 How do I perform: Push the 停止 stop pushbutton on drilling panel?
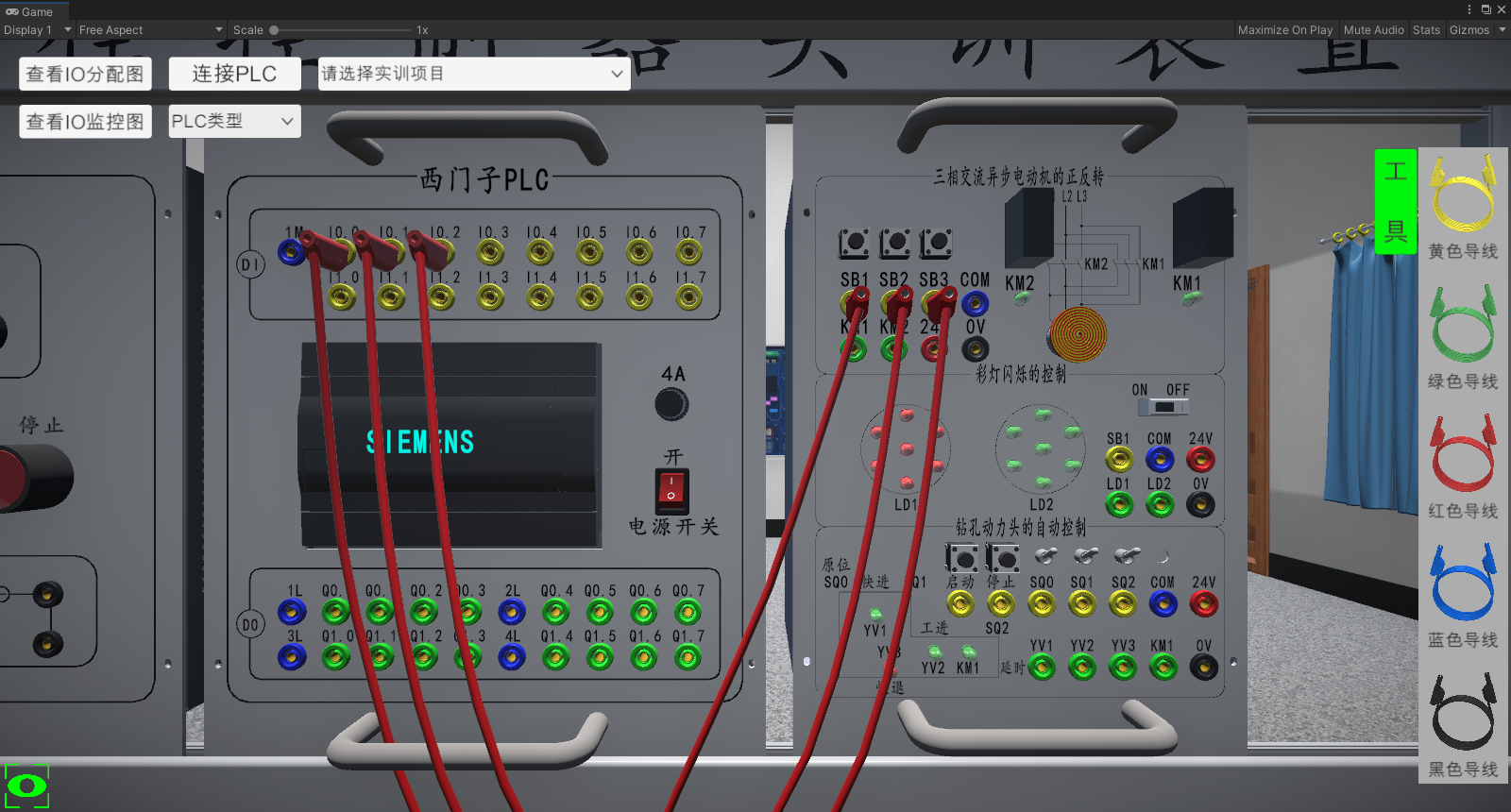coord(1003,558)
